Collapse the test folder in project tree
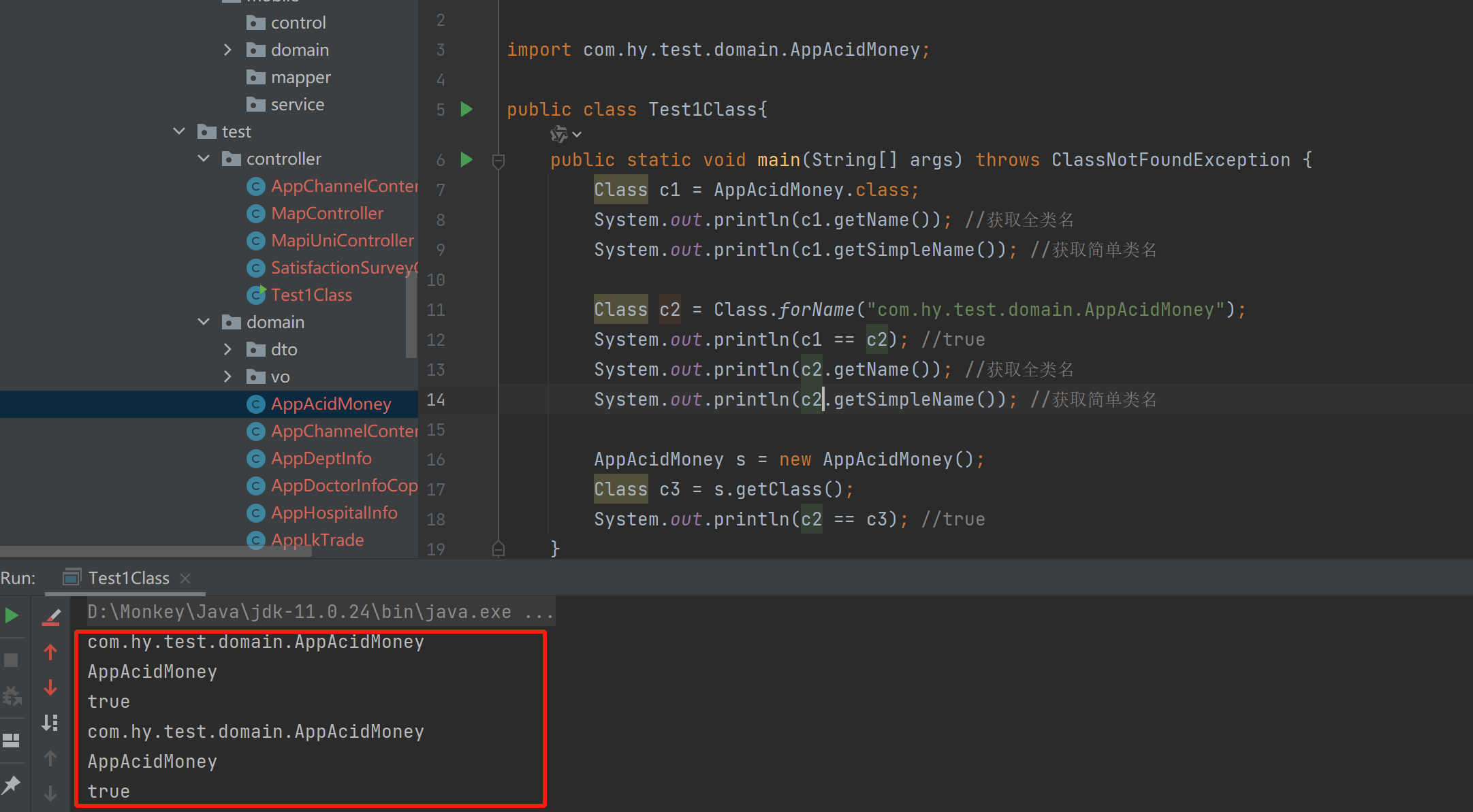This screenshot has width=1473, height=812. pyautogui.click(x=180, y=131)
